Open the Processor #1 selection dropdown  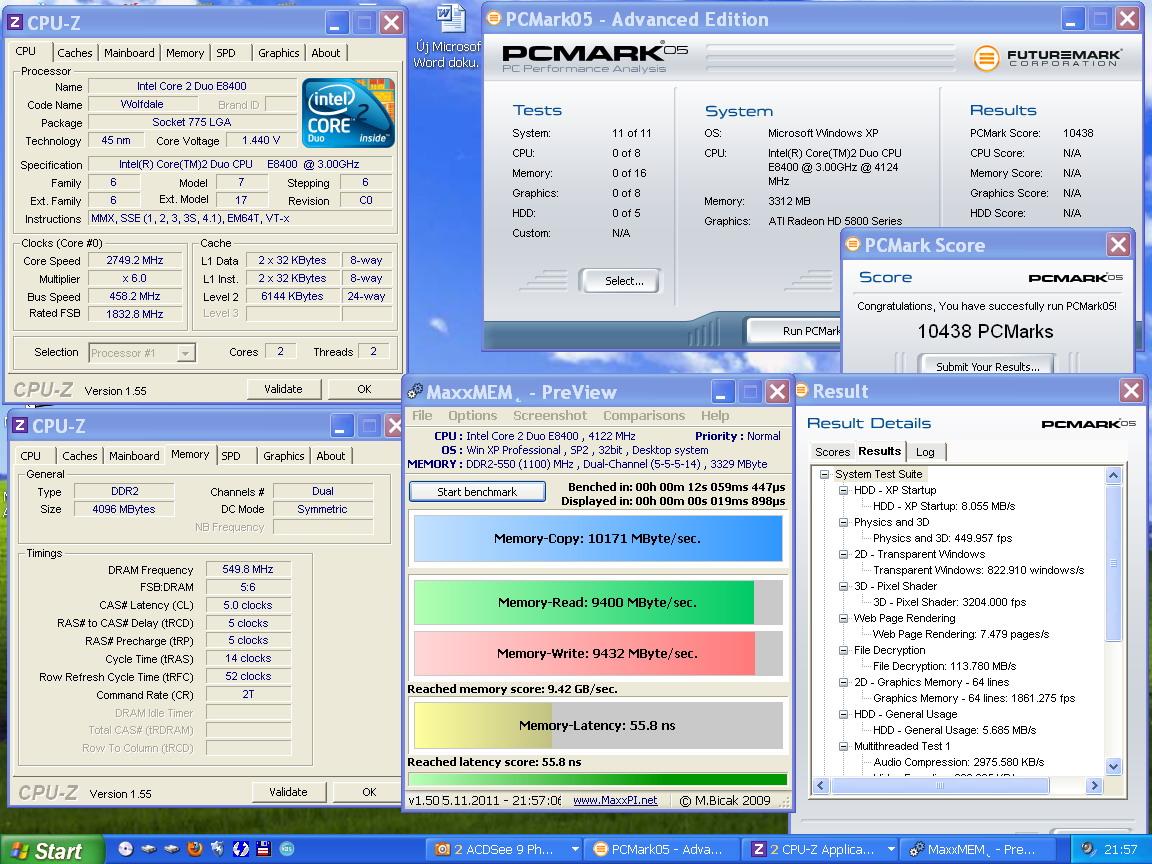pos(186,353)
